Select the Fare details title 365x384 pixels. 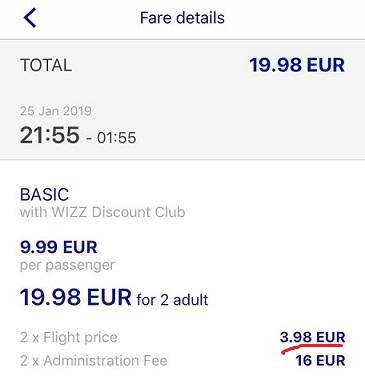pyautogui.click(x=182, y=18)
